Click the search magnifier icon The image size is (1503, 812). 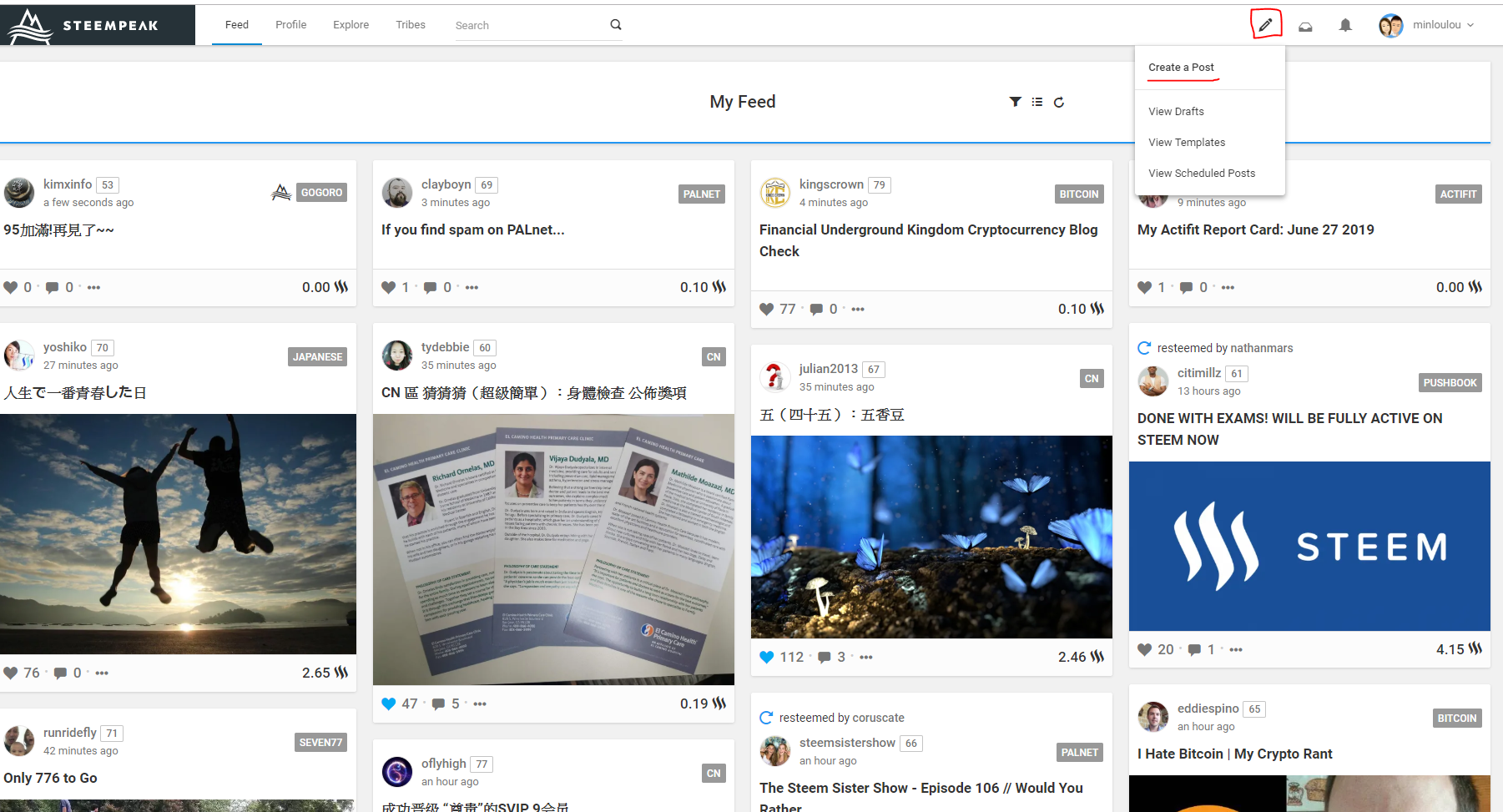pyautogui.click(x=616, y=25)
